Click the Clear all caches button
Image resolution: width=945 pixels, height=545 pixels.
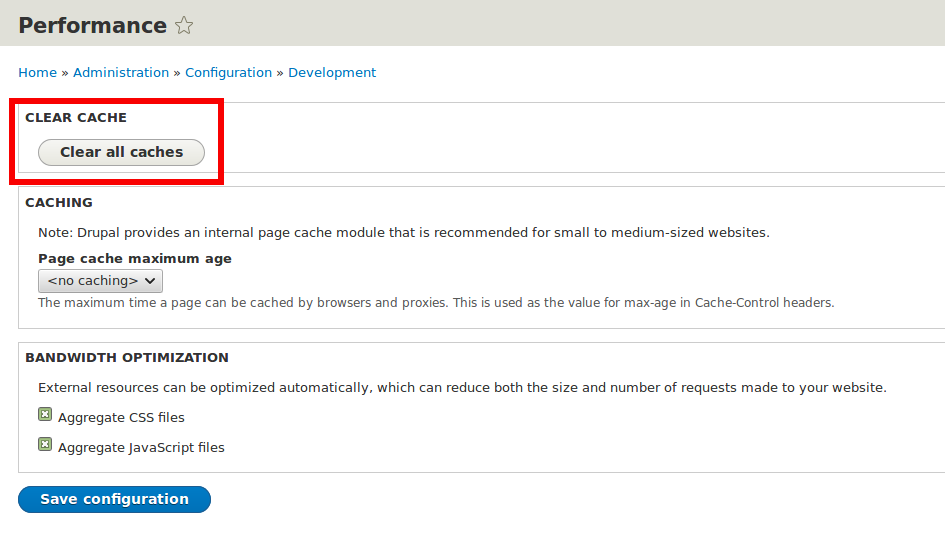(121, 153)
